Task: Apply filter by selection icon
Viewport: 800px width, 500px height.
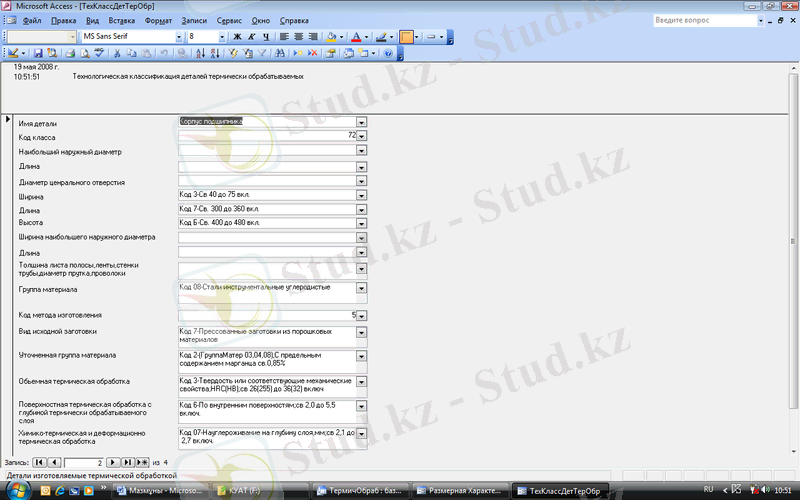Action: 233,53
